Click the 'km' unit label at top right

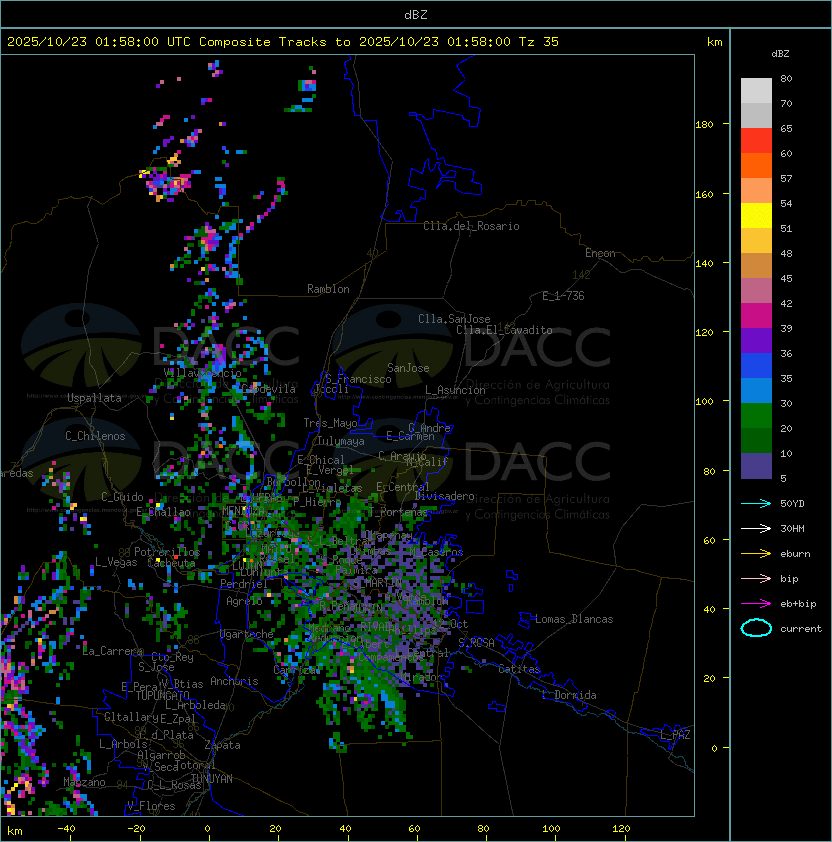tap(714, 42)
